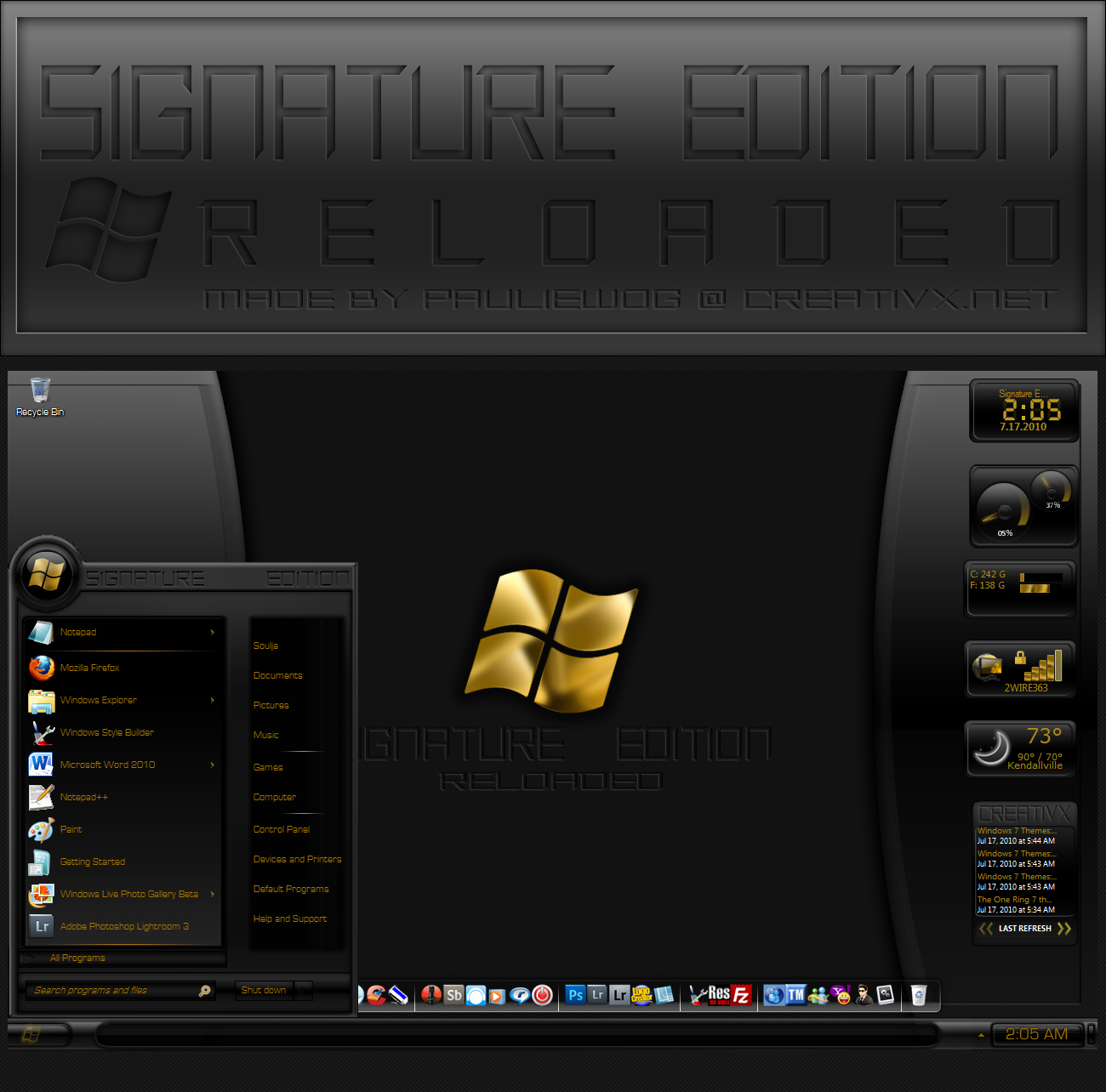Screen dimensions: 1106x1092
Task: Click the sunglasses agent dock icon
Action: pyautogui.click(x=864, y=994)
